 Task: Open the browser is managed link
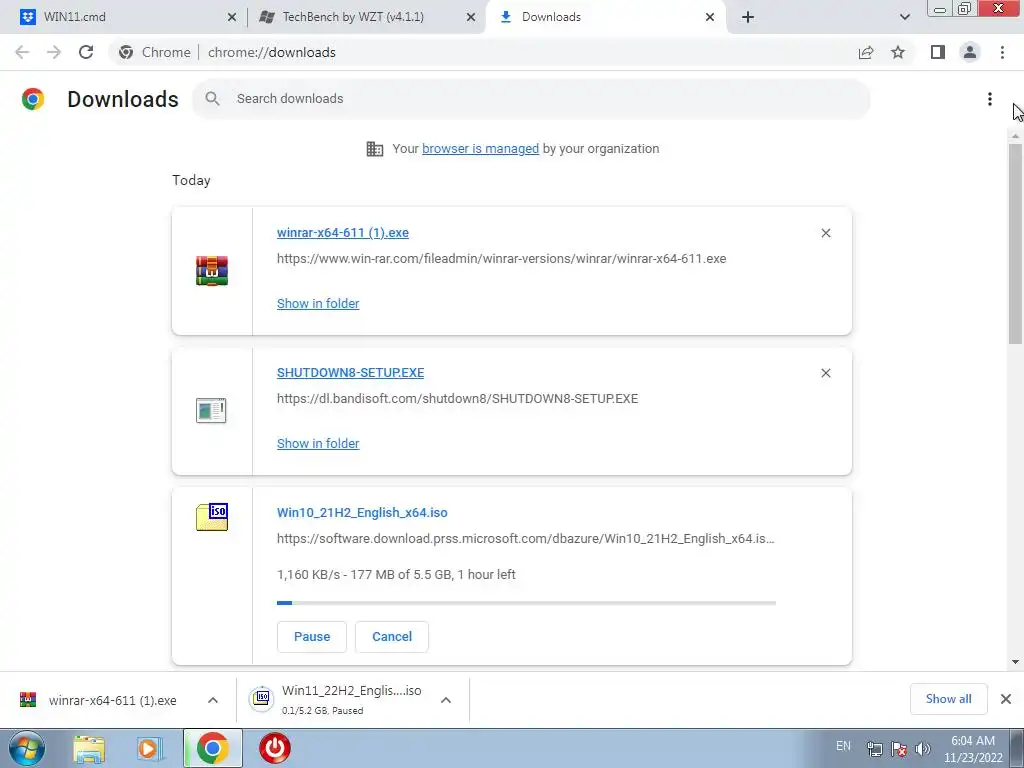click(x=481, y=148)
